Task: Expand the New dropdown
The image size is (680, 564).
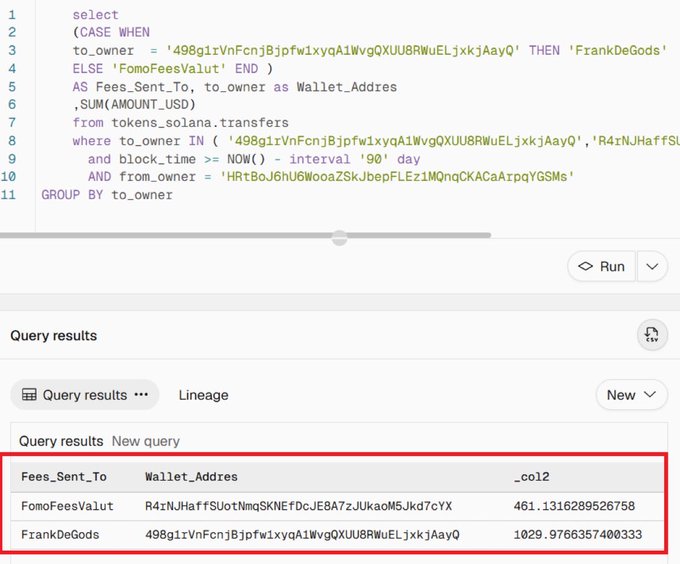Action: (x=631, y=395)
